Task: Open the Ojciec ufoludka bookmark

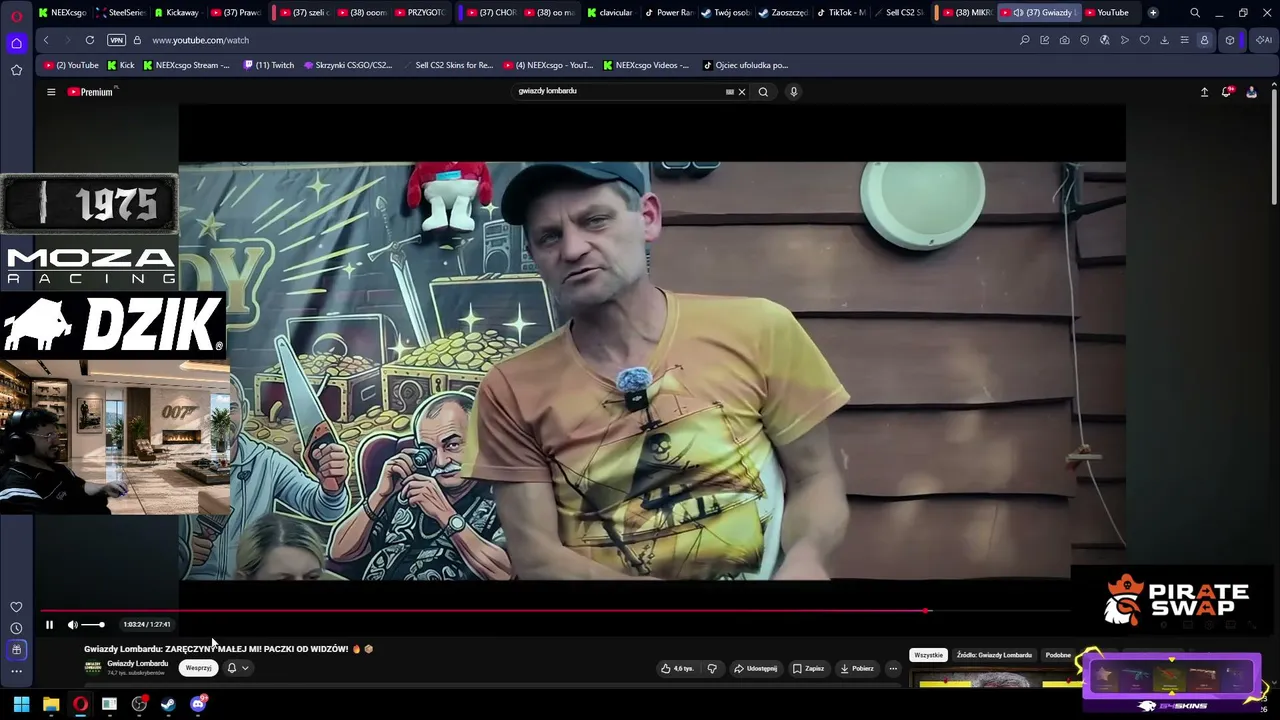Action: [746, 65]
